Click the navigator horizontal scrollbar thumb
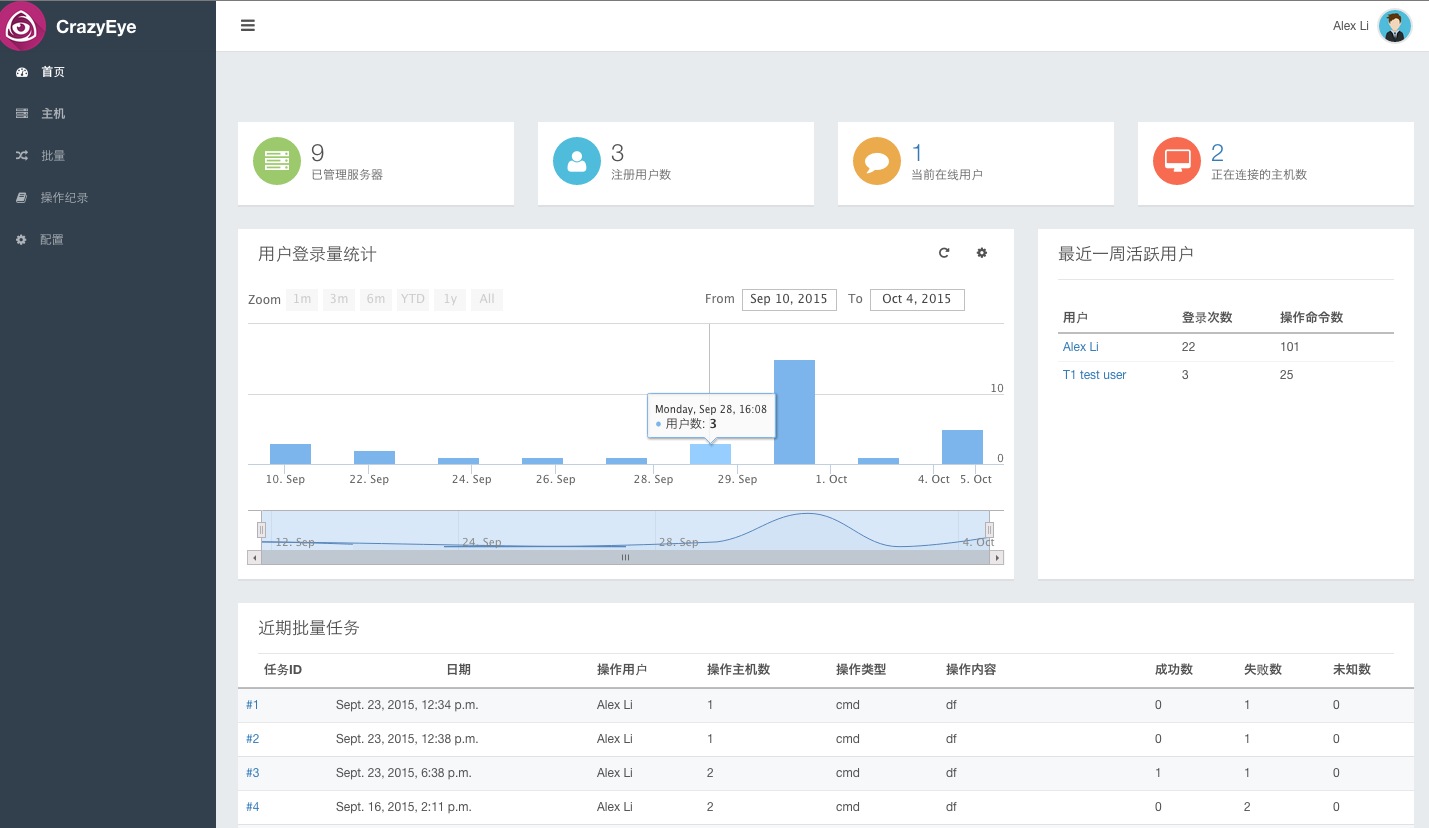Viewport: 1429px width, 828px height. [x=625, y=558]
